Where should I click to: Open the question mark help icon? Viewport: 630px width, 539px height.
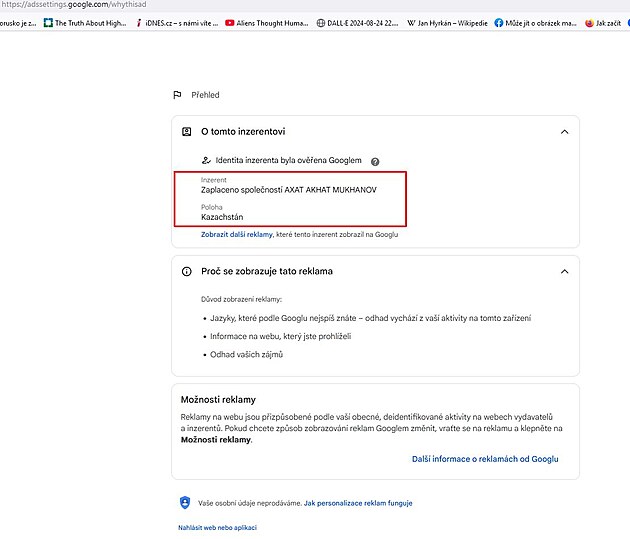[x=375, y=161]
